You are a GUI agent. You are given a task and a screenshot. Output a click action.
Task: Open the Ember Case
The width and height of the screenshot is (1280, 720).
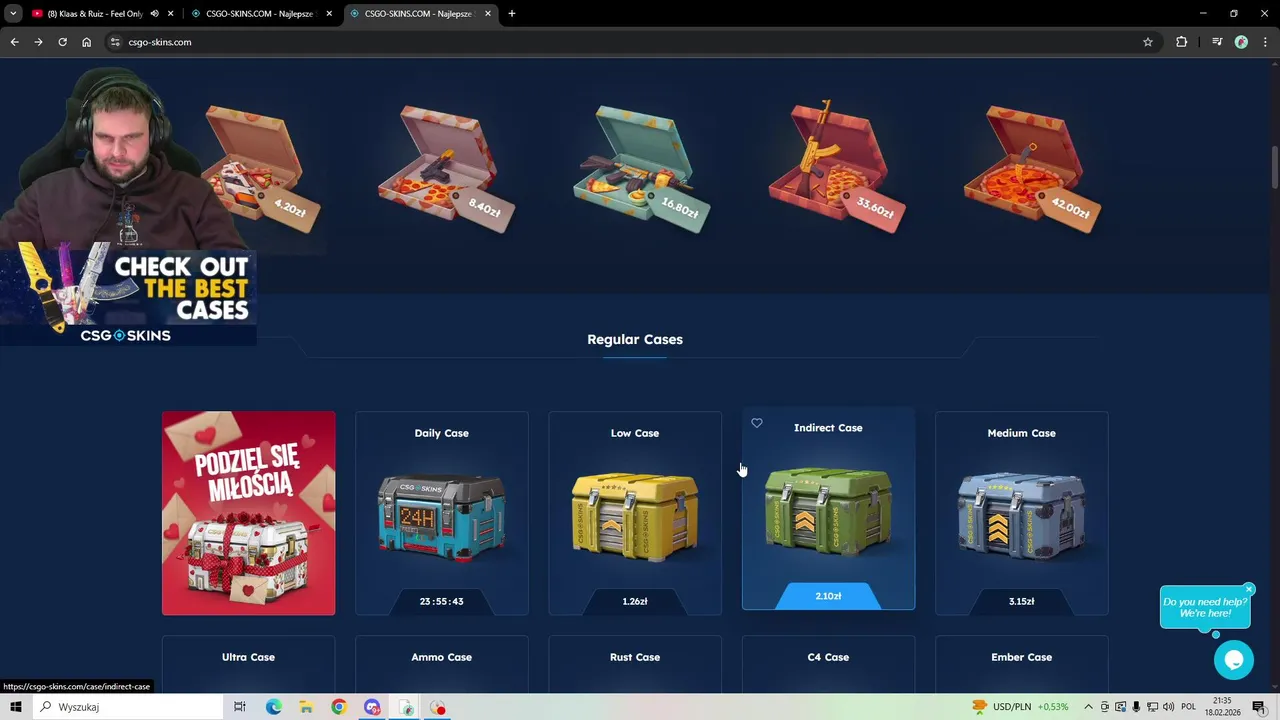(x=1021, y=665)
